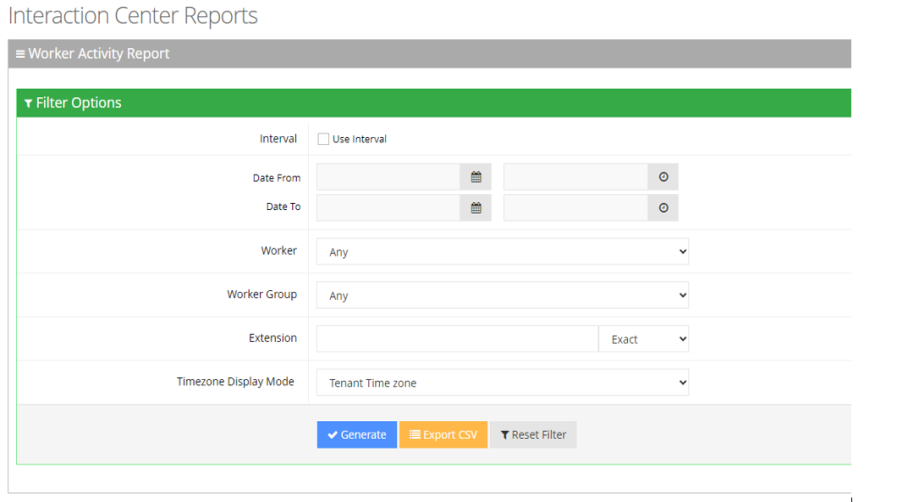This screenshot has width=919, height=502.
Task: Open the Timezone Display Mode dropdown
Action: pos(502,382)
